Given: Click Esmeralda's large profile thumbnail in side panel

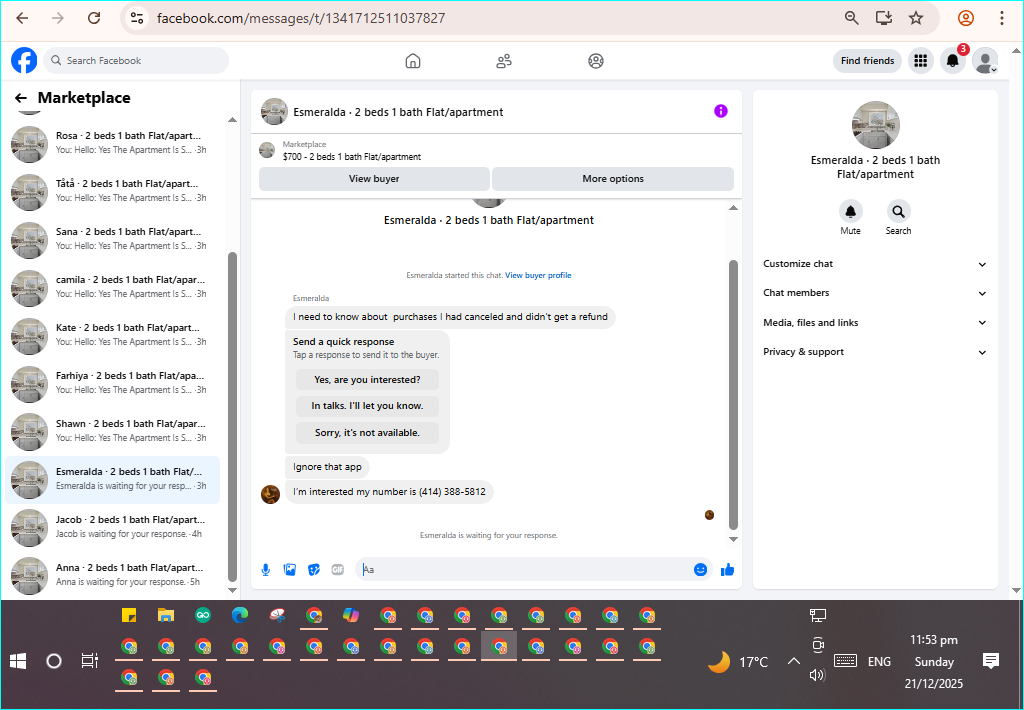Looking at the screenshot, I should pyautogui.click(x=876, y=125).
